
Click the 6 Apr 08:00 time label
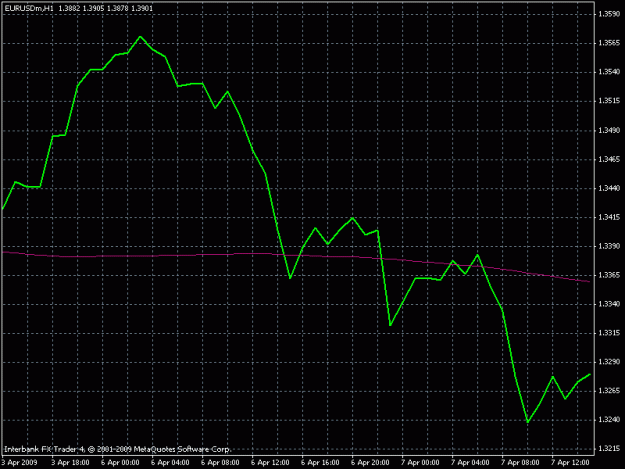click(220, 463)
